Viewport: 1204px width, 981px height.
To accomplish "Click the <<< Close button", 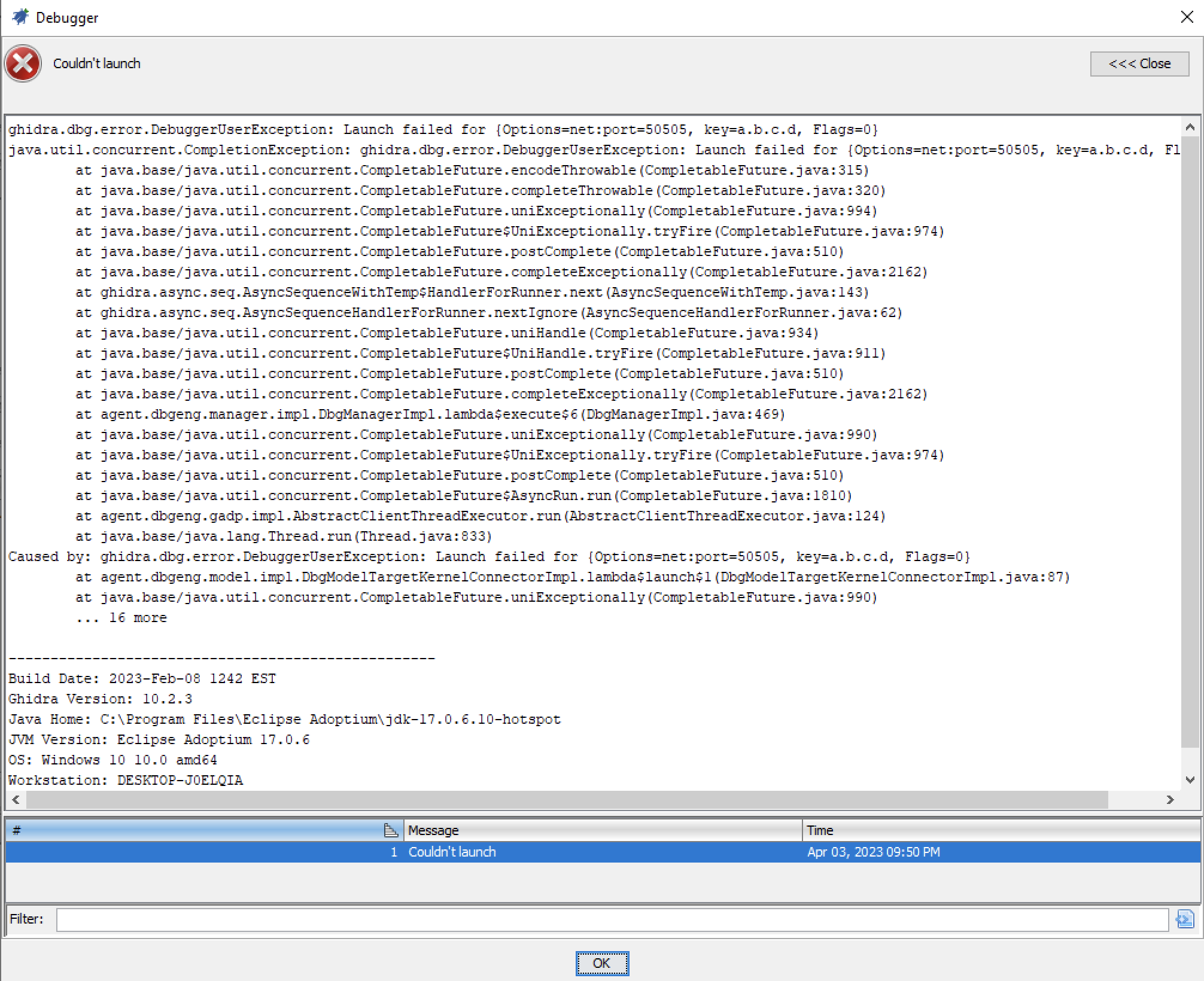I will pos(1139,63).
